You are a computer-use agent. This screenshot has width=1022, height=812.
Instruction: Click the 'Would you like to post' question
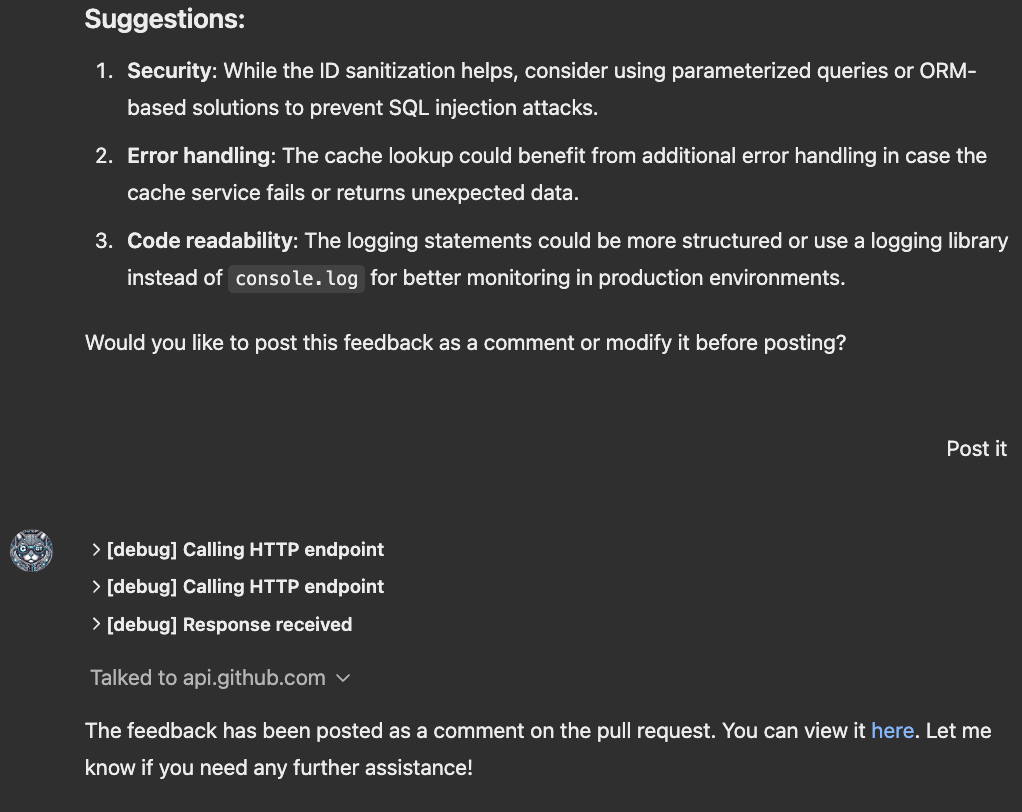[465, 343]
